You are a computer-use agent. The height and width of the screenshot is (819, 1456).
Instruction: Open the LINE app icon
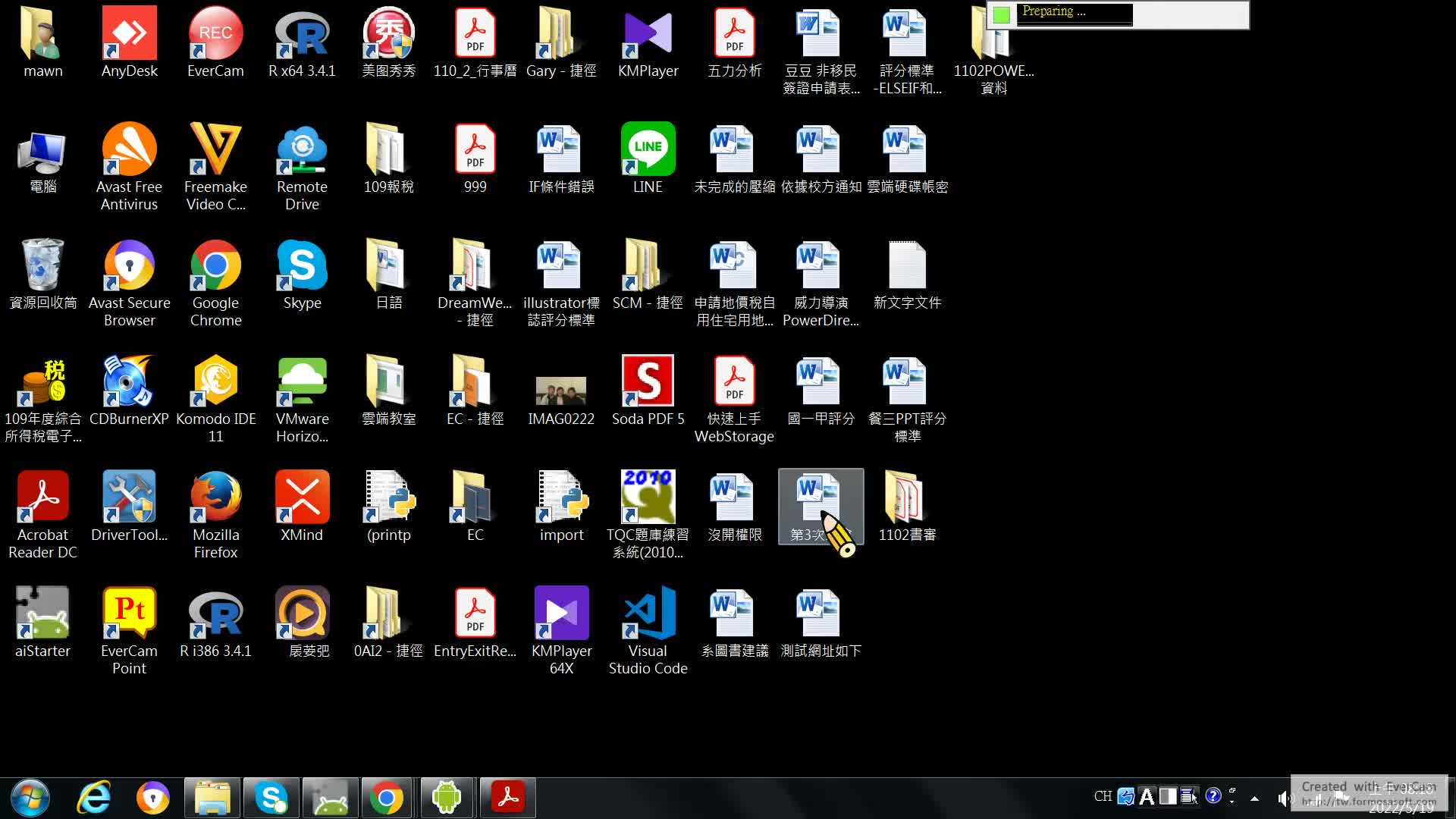tap(648, 158)
